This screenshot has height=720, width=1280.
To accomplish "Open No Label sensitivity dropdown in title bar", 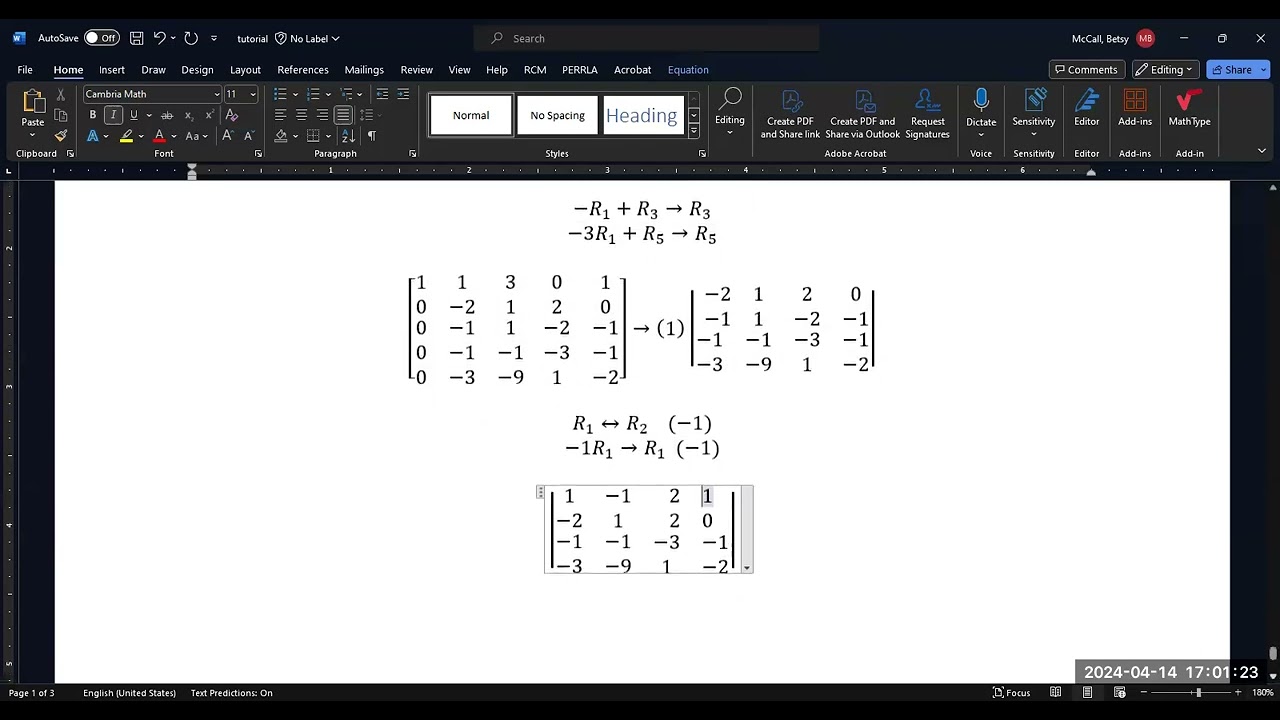I will pos(308,38).
